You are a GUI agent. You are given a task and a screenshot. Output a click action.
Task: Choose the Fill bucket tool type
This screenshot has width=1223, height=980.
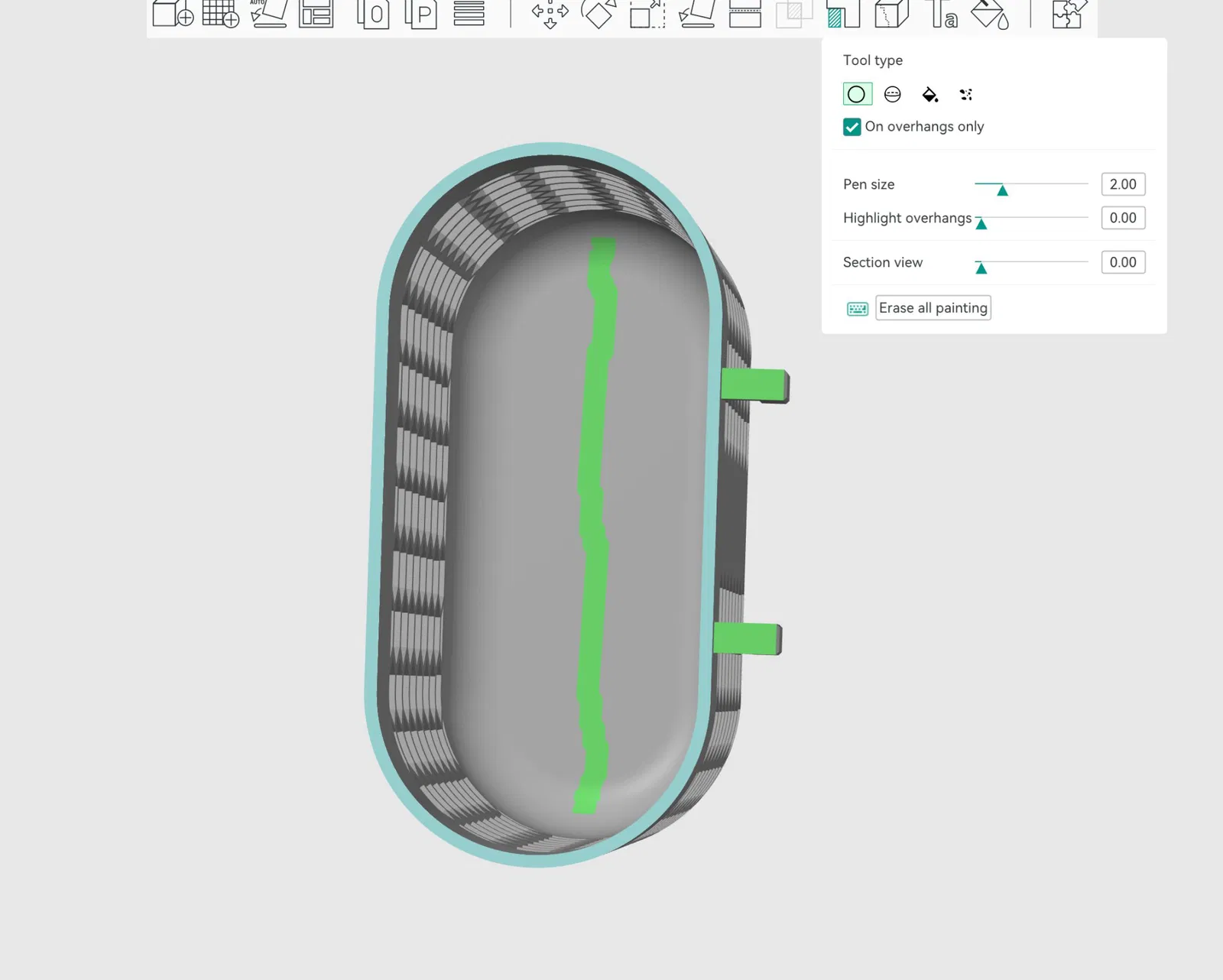pyautogui.click(x=929, y=94)
